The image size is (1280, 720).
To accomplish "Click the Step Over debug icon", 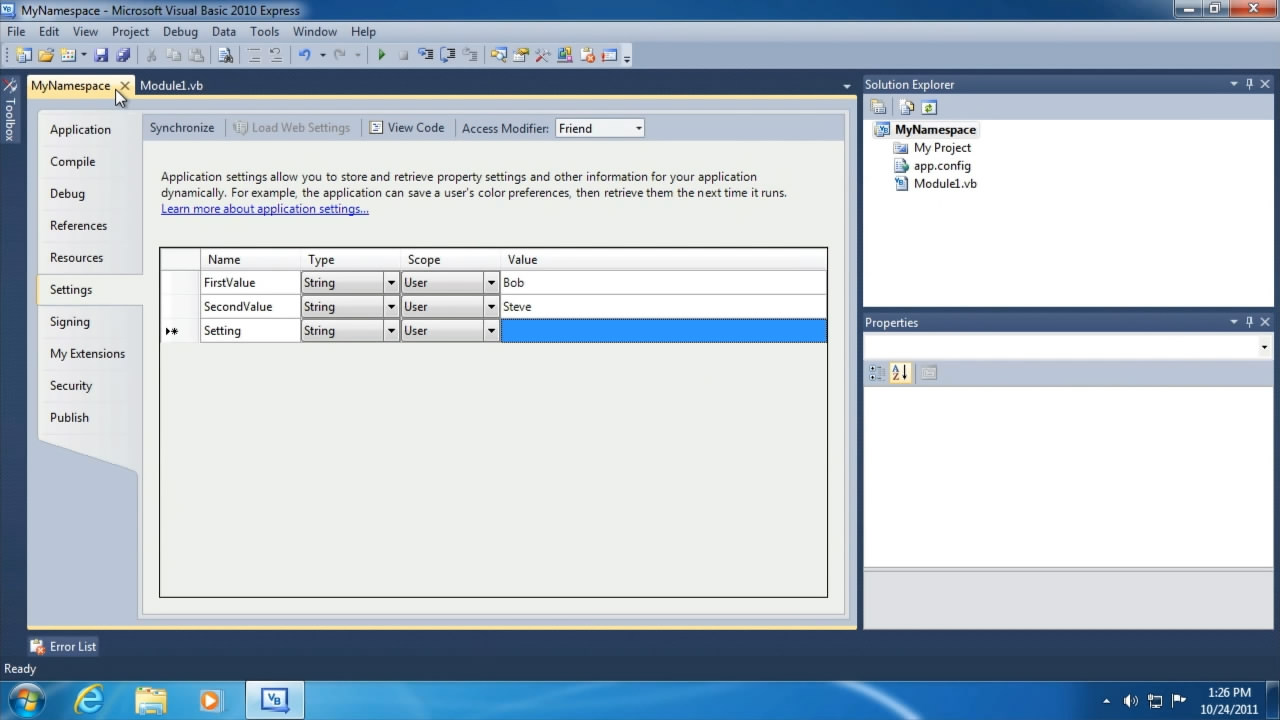I will (447, 55).
